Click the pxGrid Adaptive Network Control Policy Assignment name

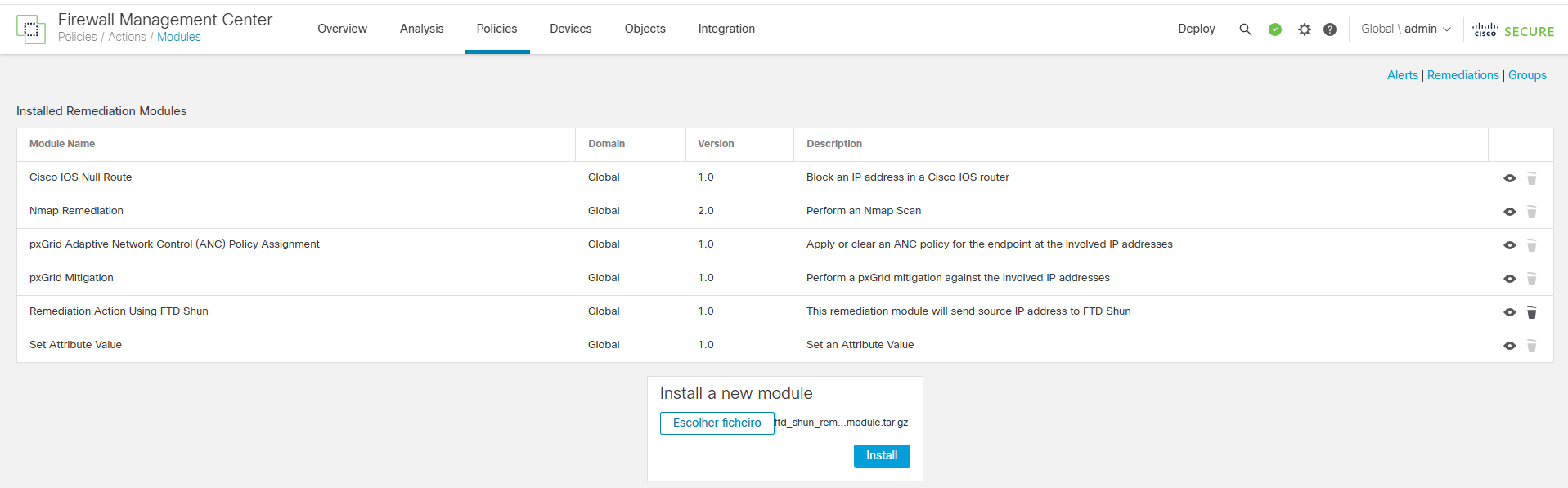(x=174, y=244)
